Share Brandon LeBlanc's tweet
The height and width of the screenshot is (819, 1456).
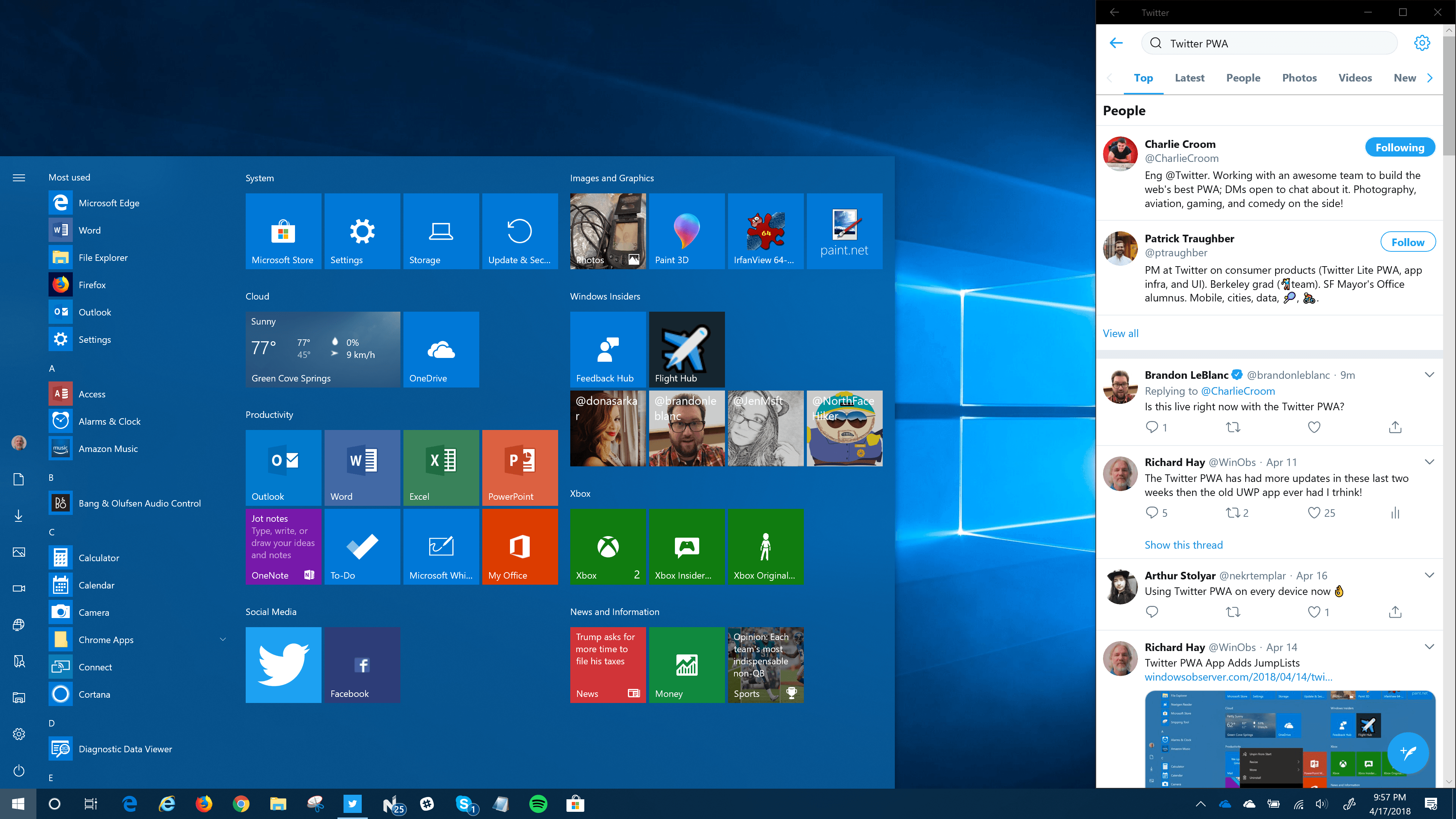point(1395,427)
